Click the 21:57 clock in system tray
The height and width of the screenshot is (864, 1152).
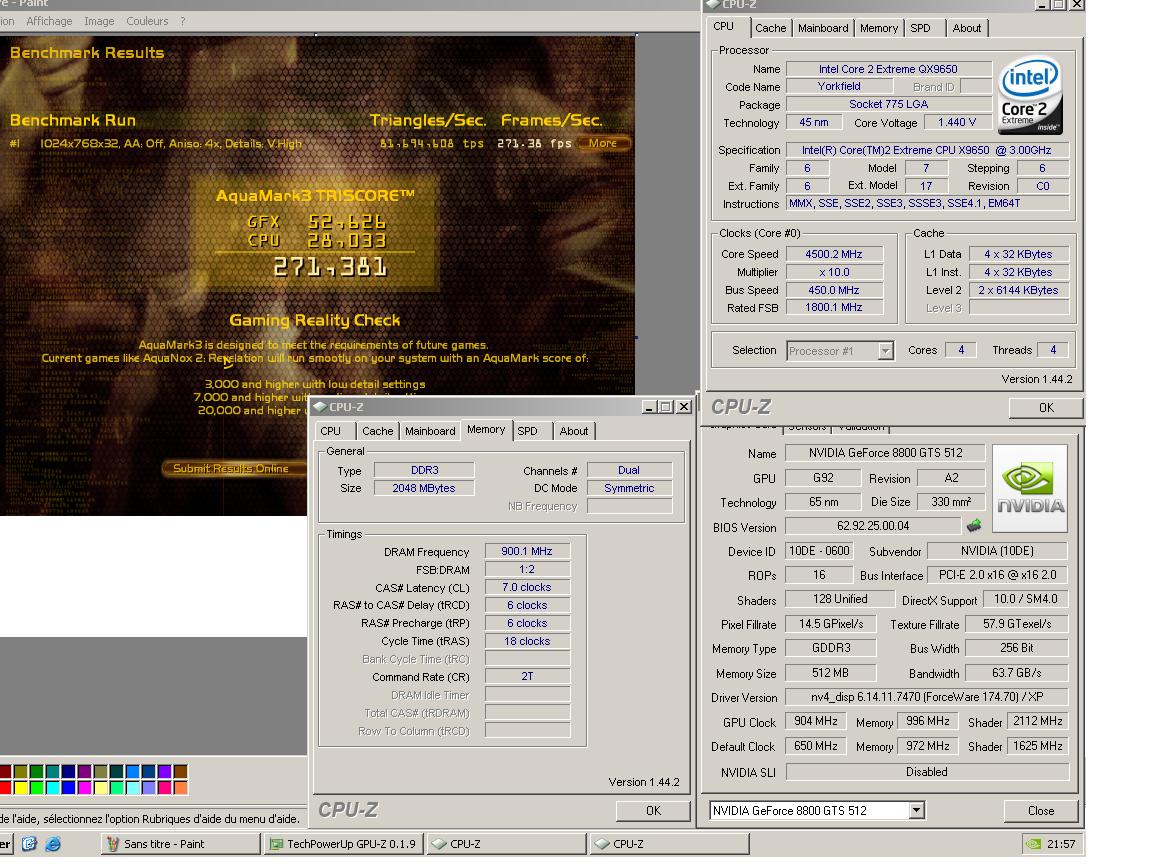pos(1061,844)
